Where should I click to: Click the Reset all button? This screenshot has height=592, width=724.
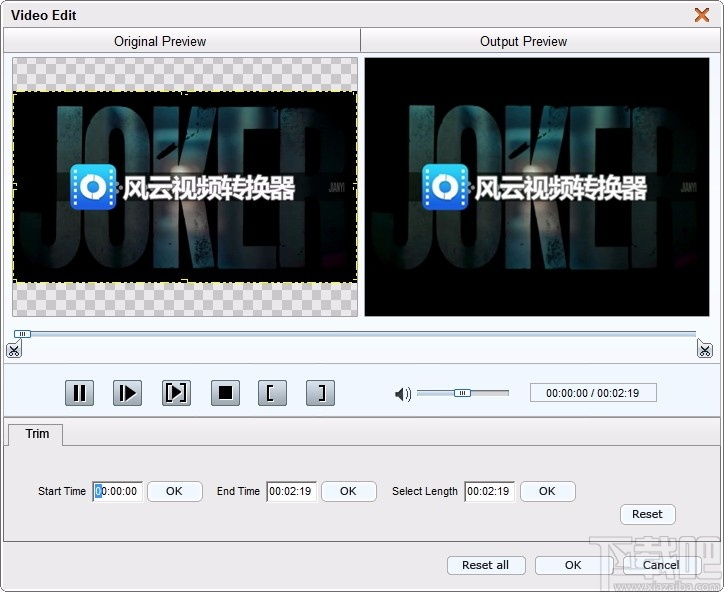(486, 565)
